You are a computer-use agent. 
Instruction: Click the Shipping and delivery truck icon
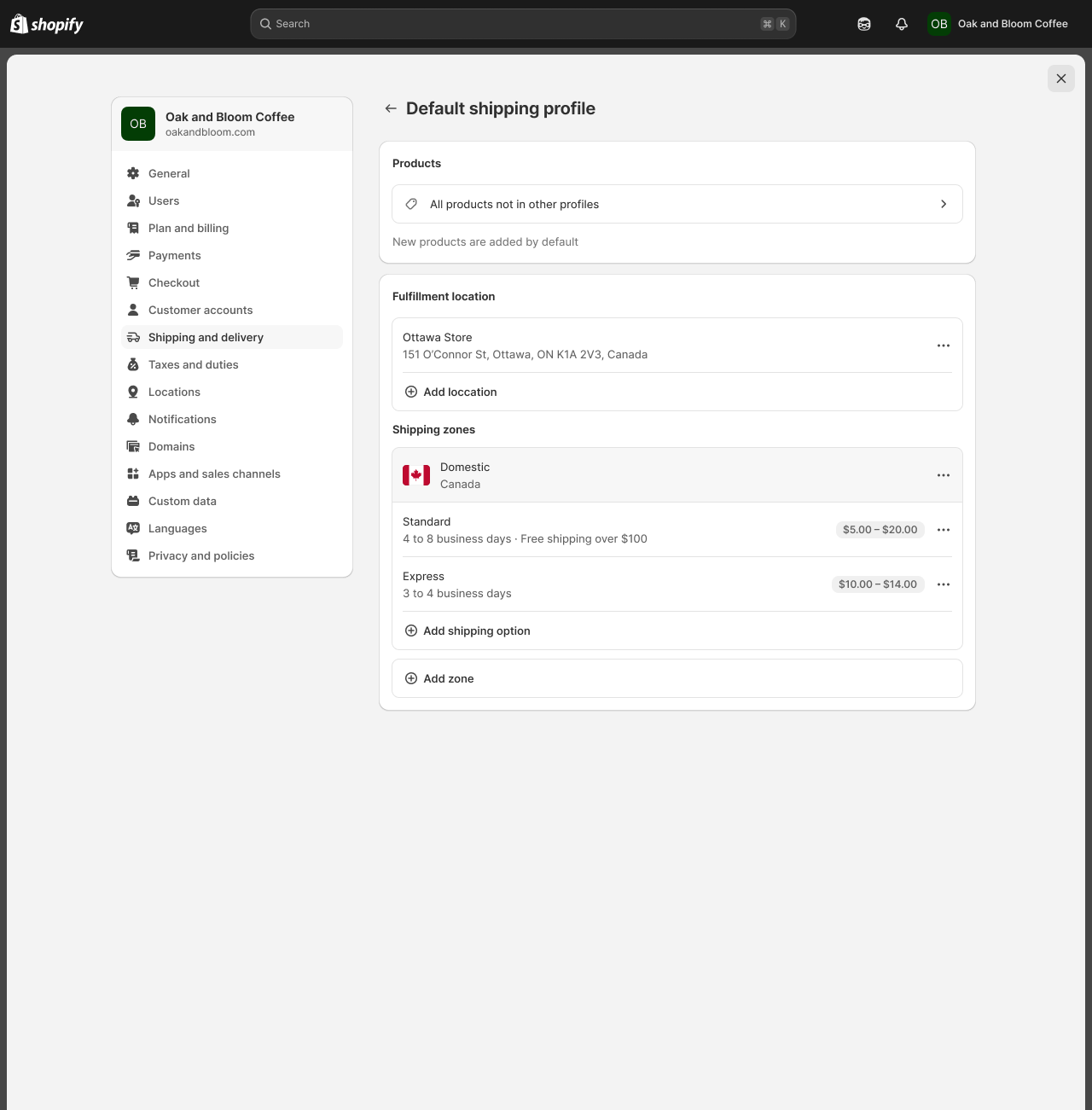click(x=133, y=337)
